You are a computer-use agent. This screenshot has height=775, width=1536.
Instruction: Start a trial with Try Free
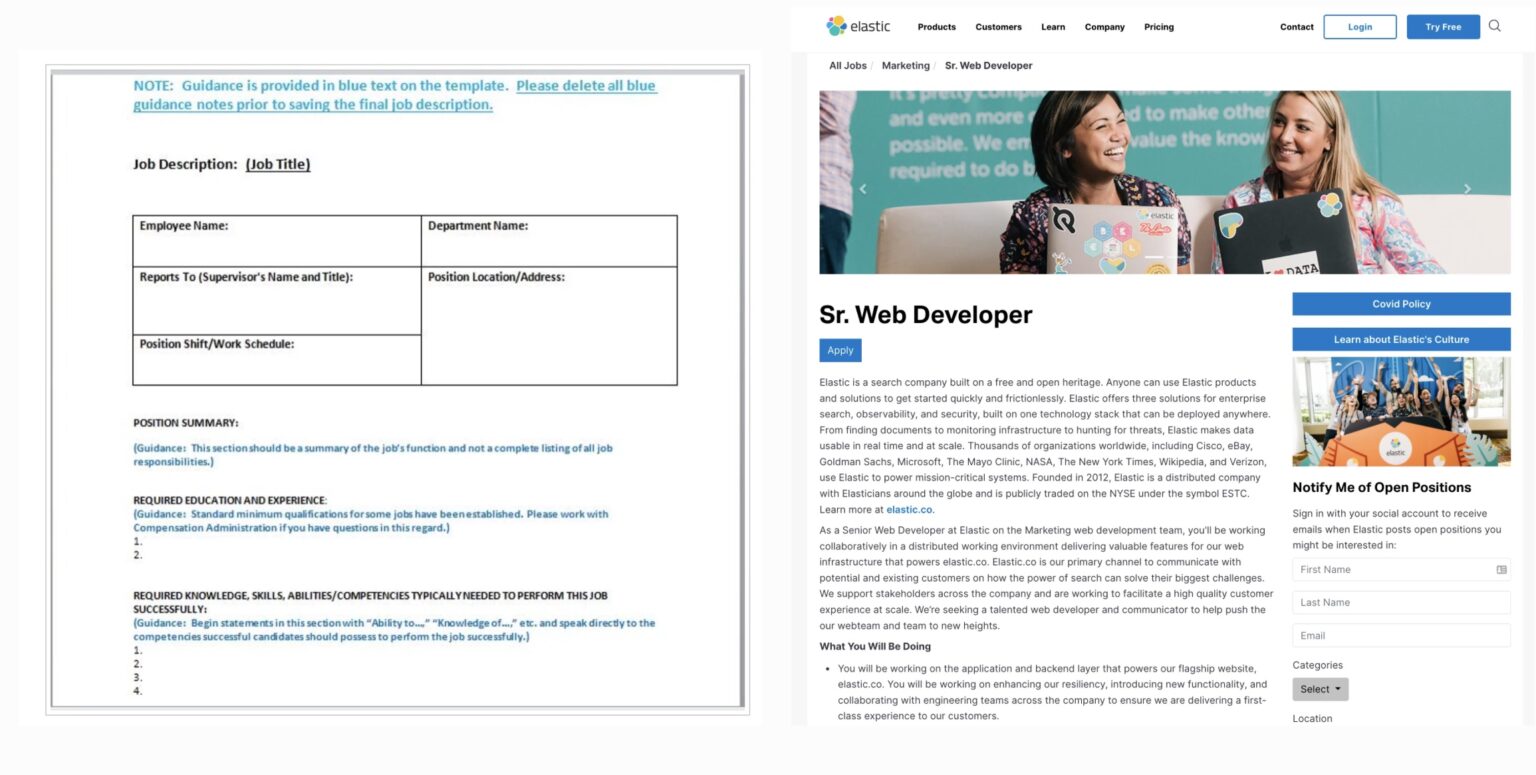point(1443,27)
